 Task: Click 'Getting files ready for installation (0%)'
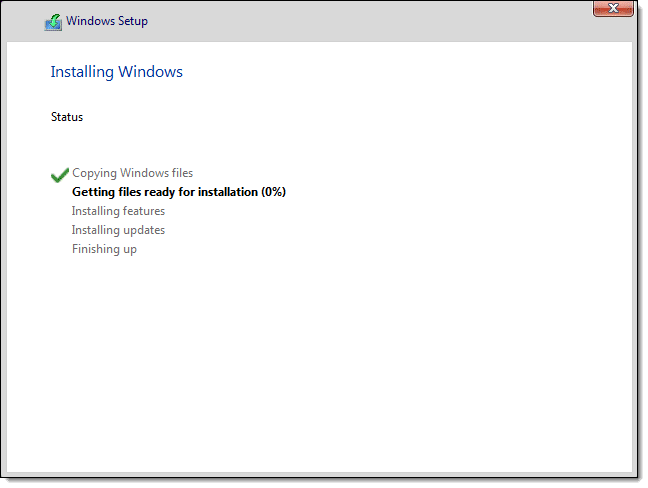179,192
